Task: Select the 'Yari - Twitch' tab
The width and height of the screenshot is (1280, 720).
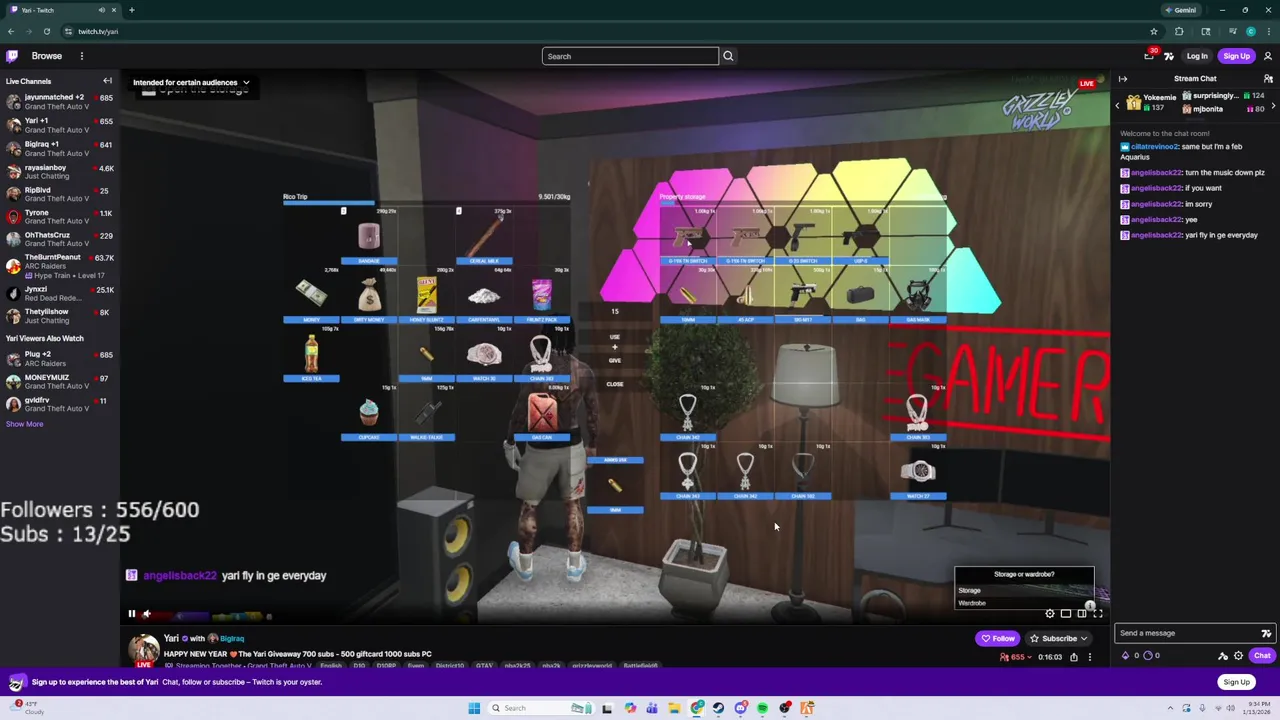Action: (x=62, y=10)
